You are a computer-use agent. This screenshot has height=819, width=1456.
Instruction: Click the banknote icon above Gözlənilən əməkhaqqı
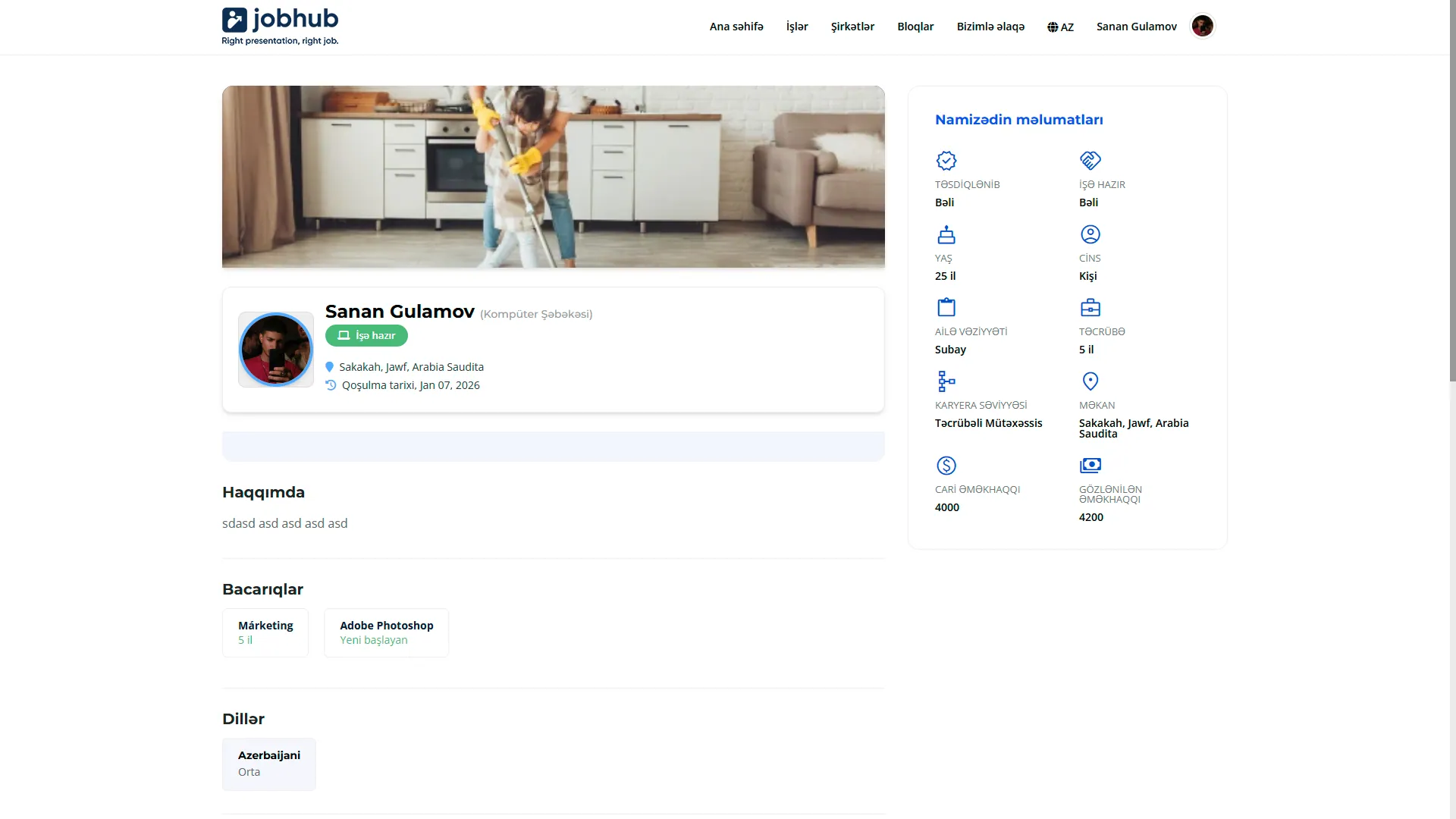coord(1090,465)
